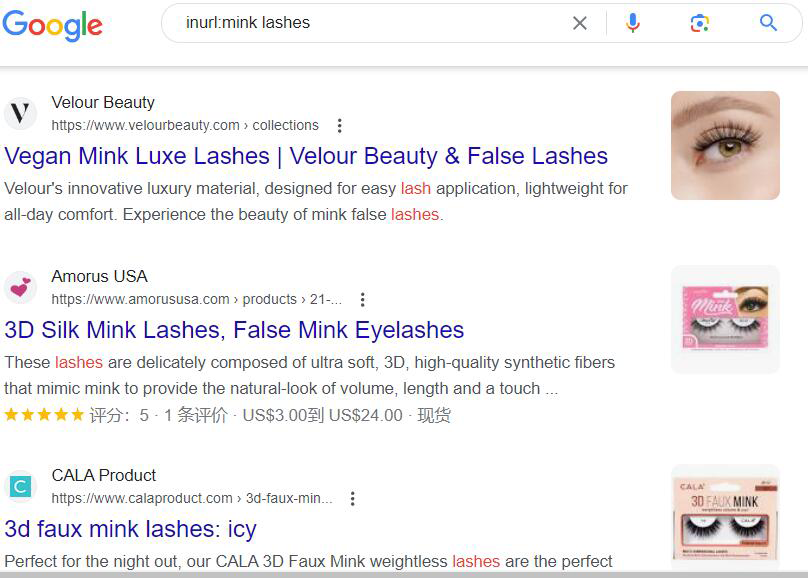Click the amorususa.com products URL

196,299
